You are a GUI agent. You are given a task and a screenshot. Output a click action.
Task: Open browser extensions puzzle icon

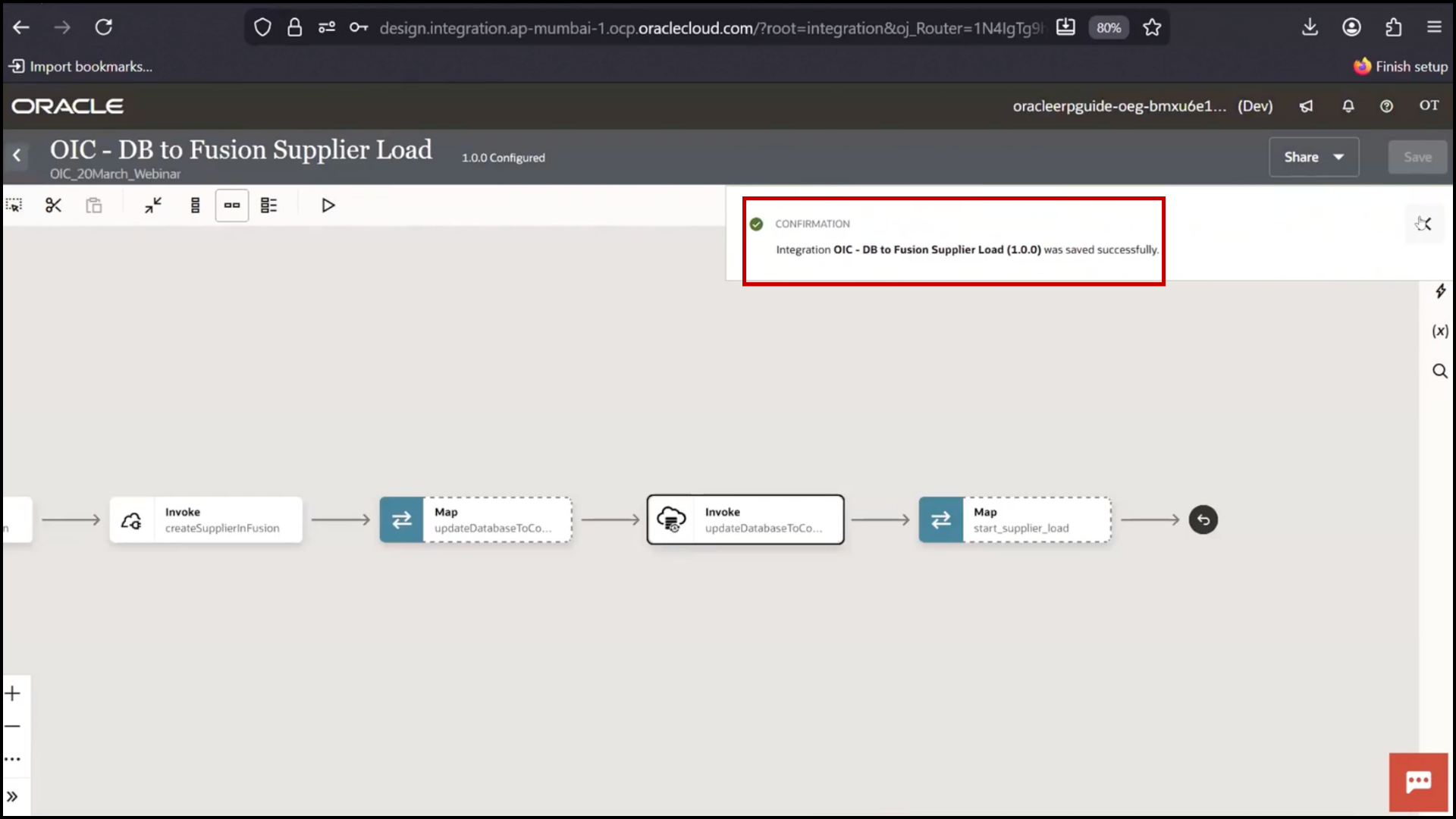[x=1393, y=27]
